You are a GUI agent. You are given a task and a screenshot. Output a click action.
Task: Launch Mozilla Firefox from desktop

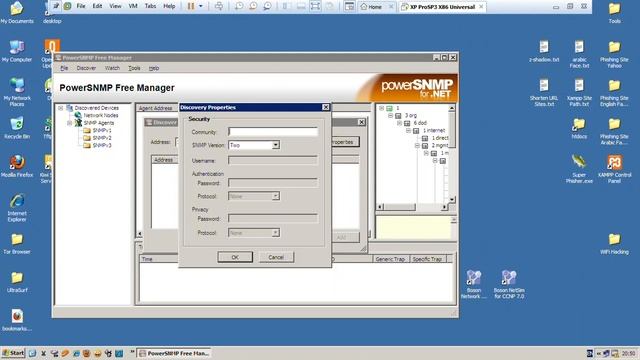pos(17,166)
